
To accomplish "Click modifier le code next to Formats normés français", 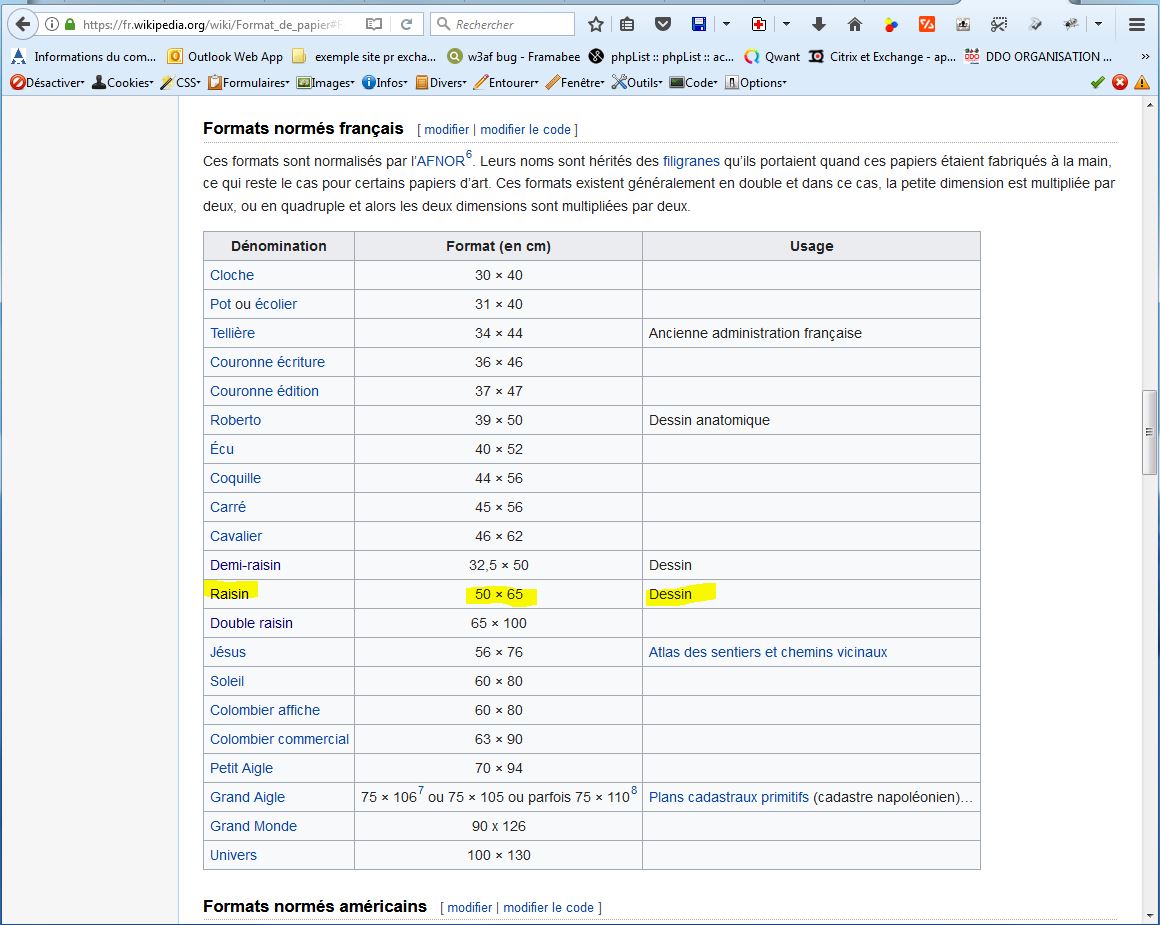I will tap(526, 129).
